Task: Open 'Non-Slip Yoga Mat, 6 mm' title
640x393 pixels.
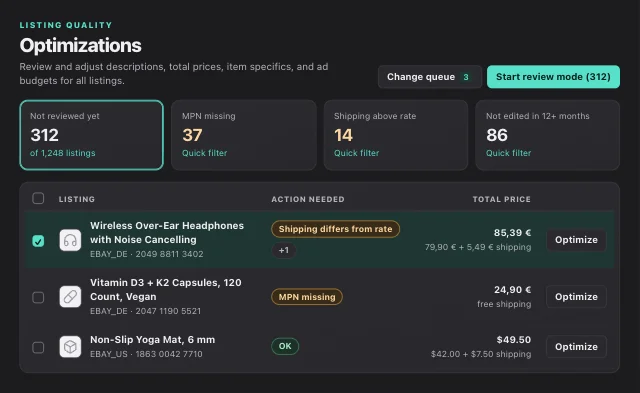Action: tap(152, 340)
